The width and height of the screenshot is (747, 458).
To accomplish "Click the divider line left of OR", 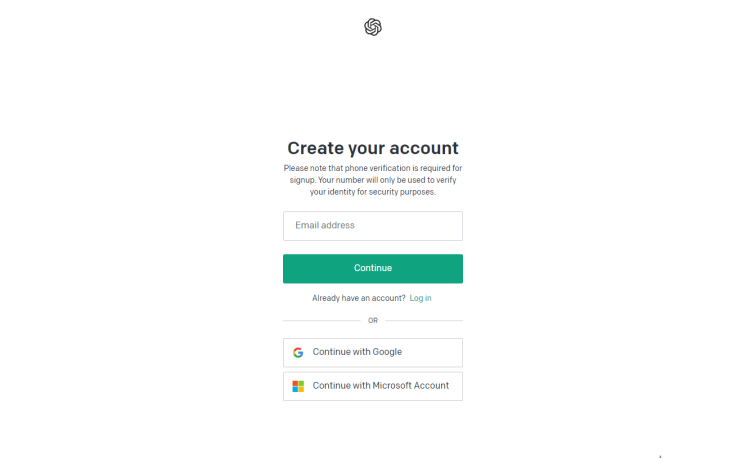I will pos(322,320).
